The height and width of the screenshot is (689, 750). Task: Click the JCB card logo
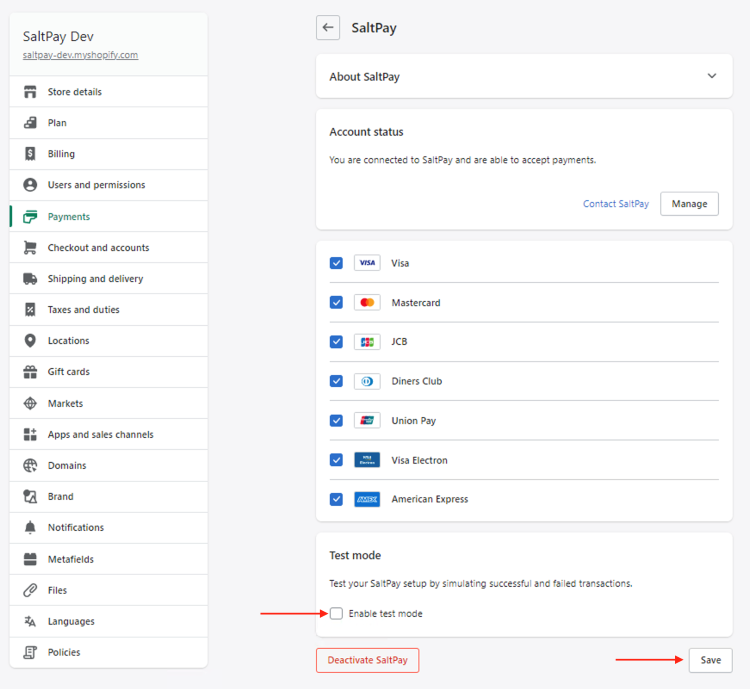(x=367, y=342)
